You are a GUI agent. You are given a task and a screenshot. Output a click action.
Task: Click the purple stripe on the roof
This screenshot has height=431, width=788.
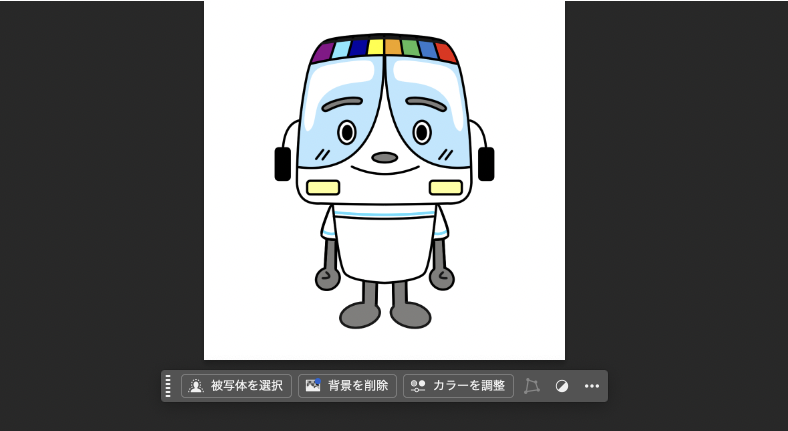pyautogui.click(x=323, y=52)
